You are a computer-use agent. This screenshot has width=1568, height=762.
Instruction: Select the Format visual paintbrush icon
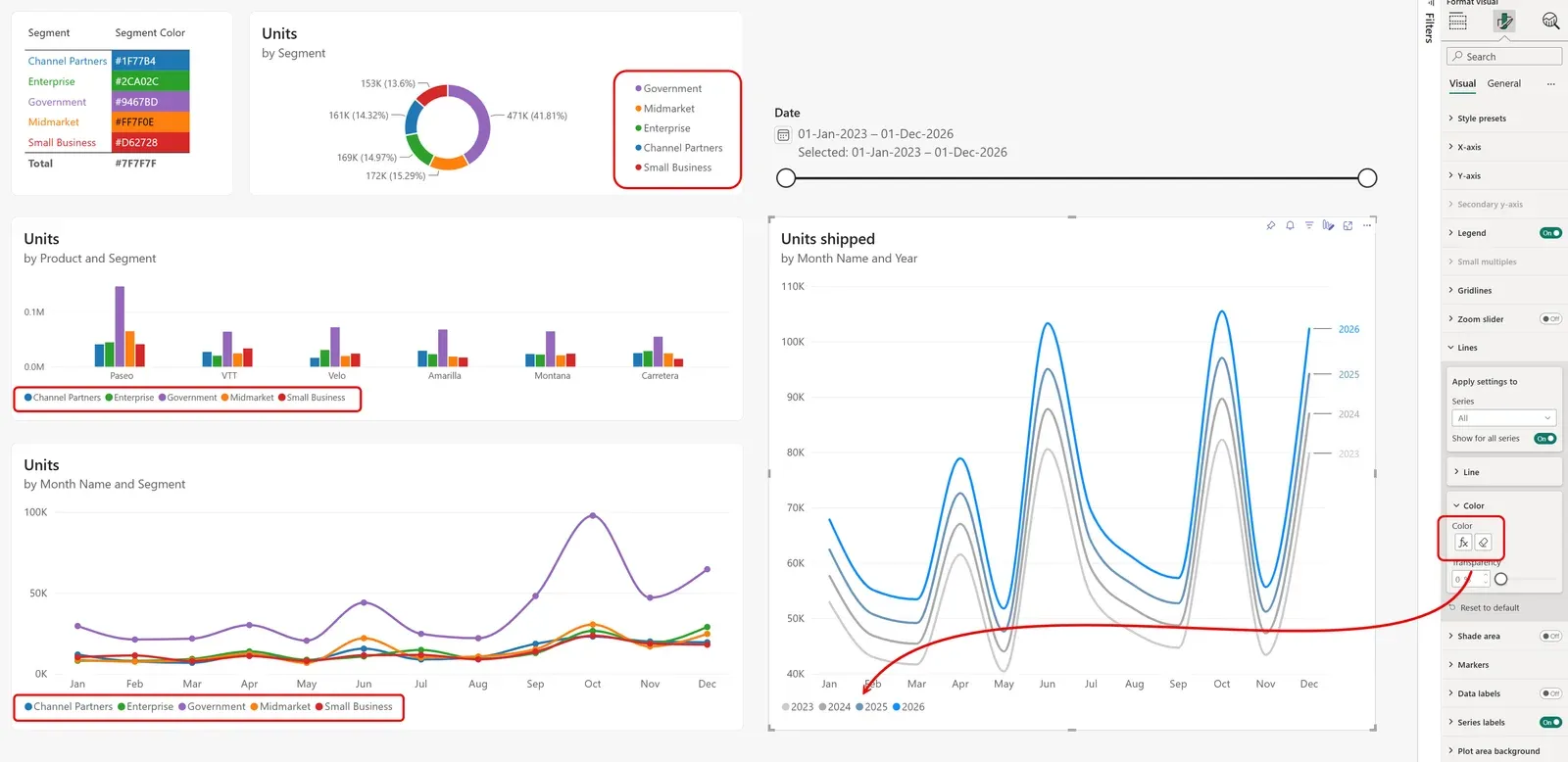(1504, 21)
